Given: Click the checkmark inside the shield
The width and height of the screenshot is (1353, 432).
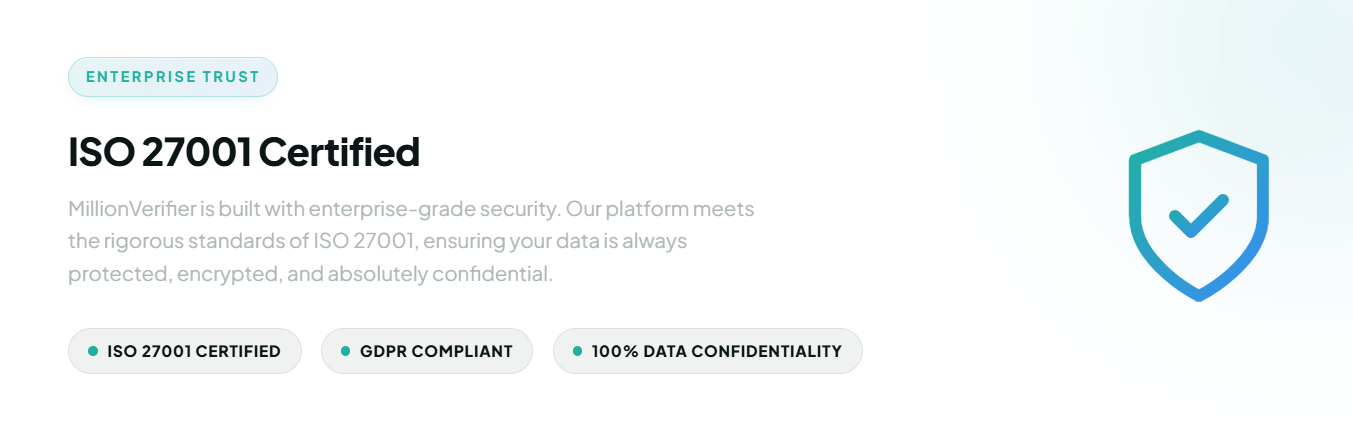Looking at the screenshot, I should [1198, 215].
